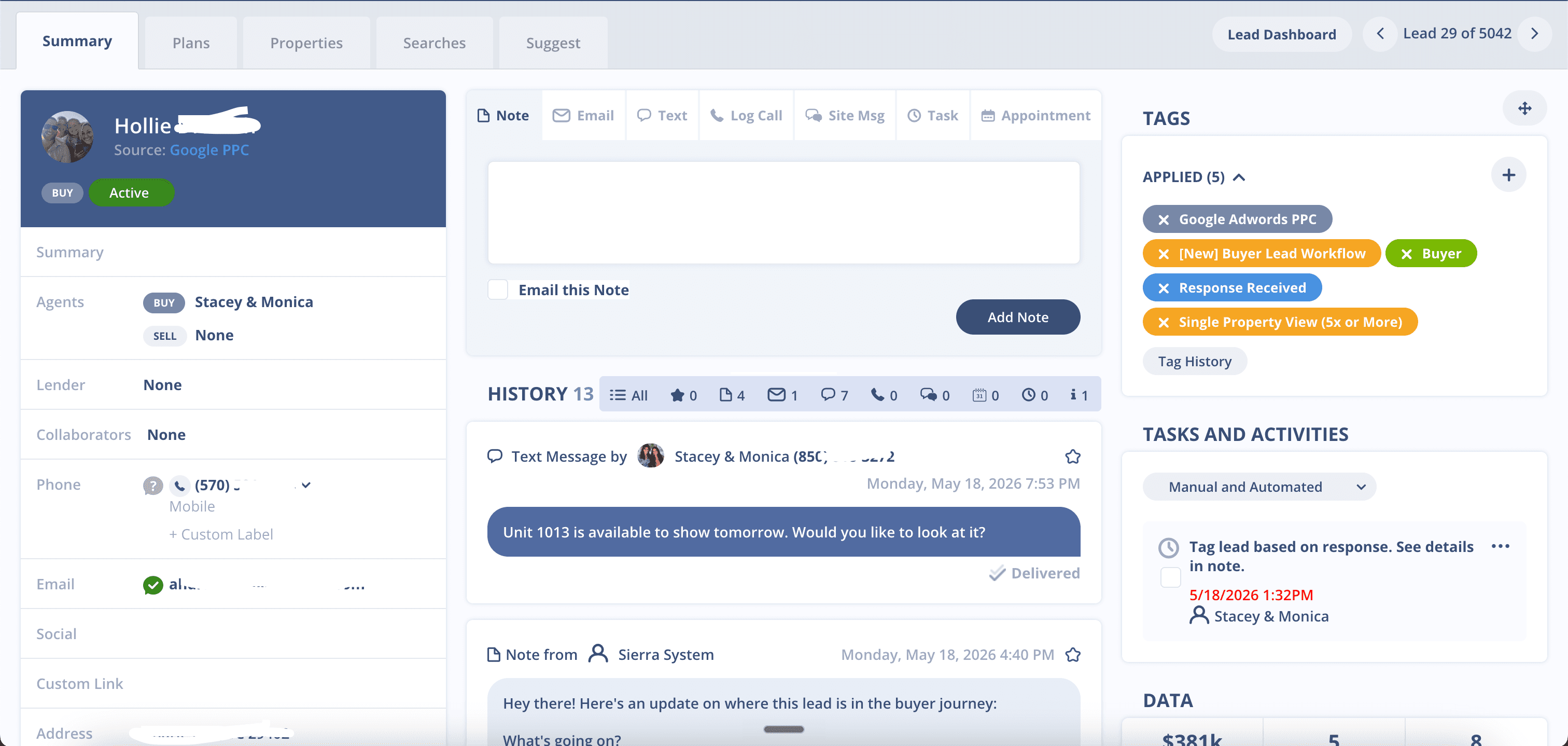Open the Properties tab

(x=306, y=43)
